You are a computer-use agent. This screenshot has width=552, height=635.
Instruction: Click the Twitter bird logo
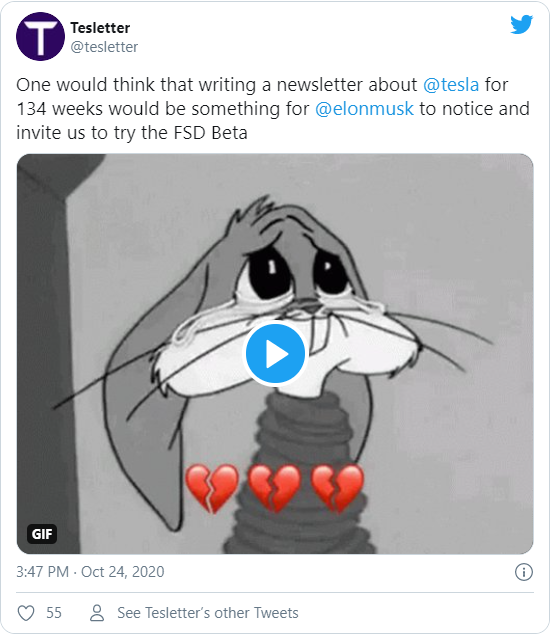(521, 25)
